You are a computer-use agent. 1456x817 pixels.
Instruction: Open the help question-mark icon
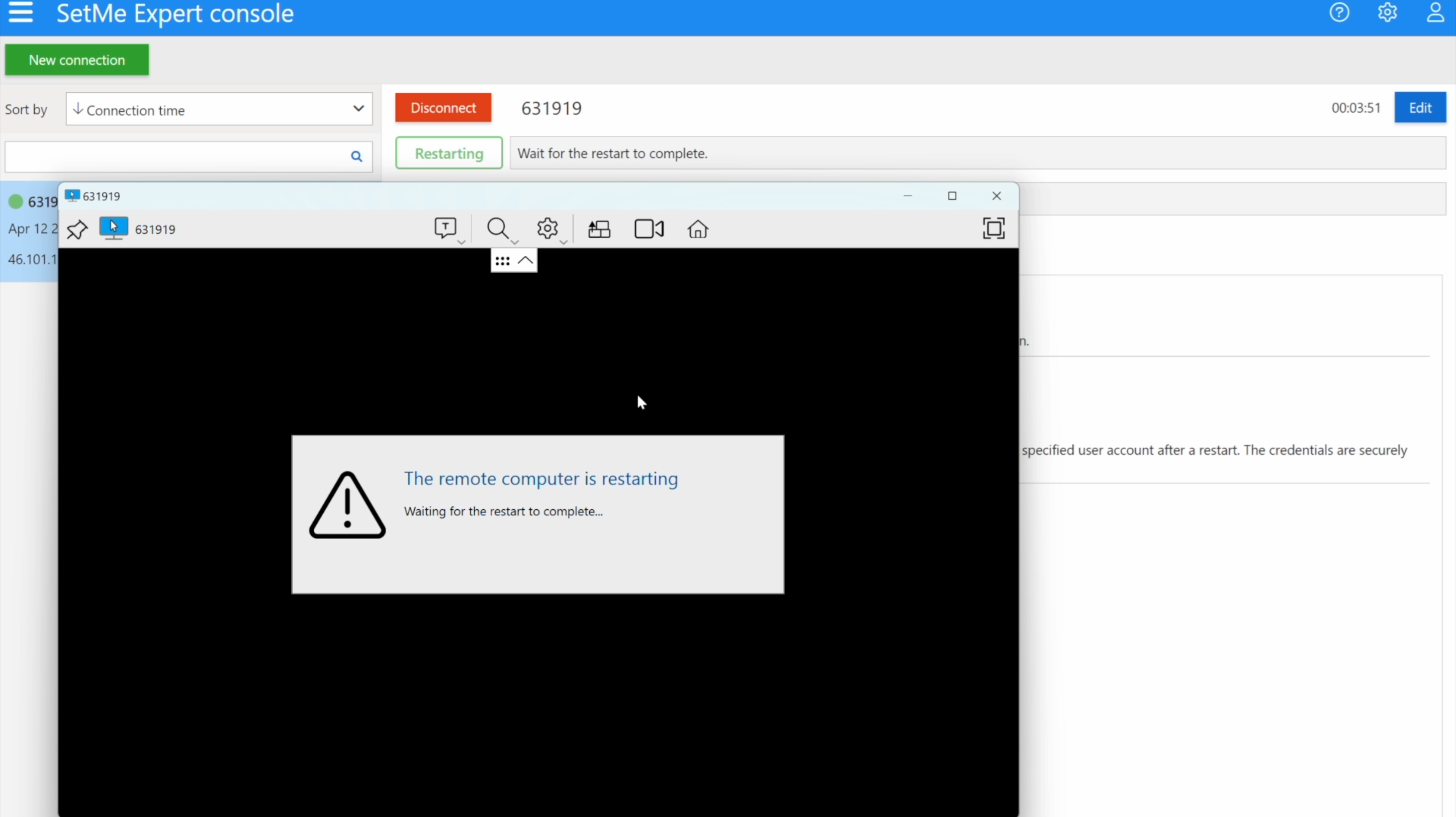(1339, 12)
